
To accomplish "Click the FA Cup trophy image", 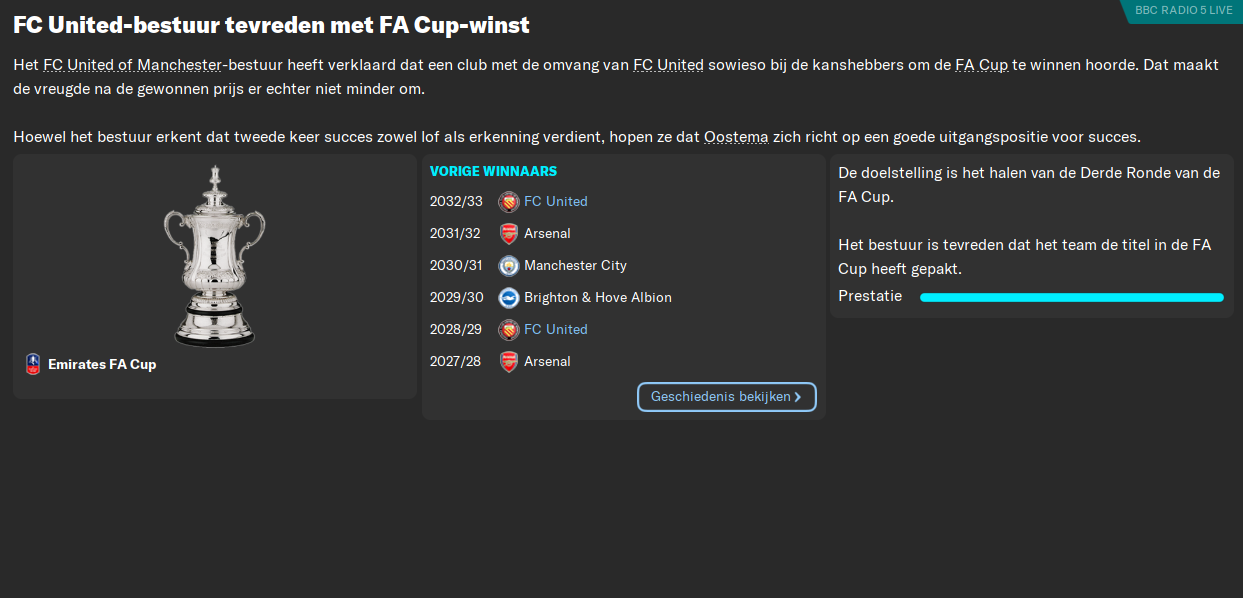I will coord(214,256).
